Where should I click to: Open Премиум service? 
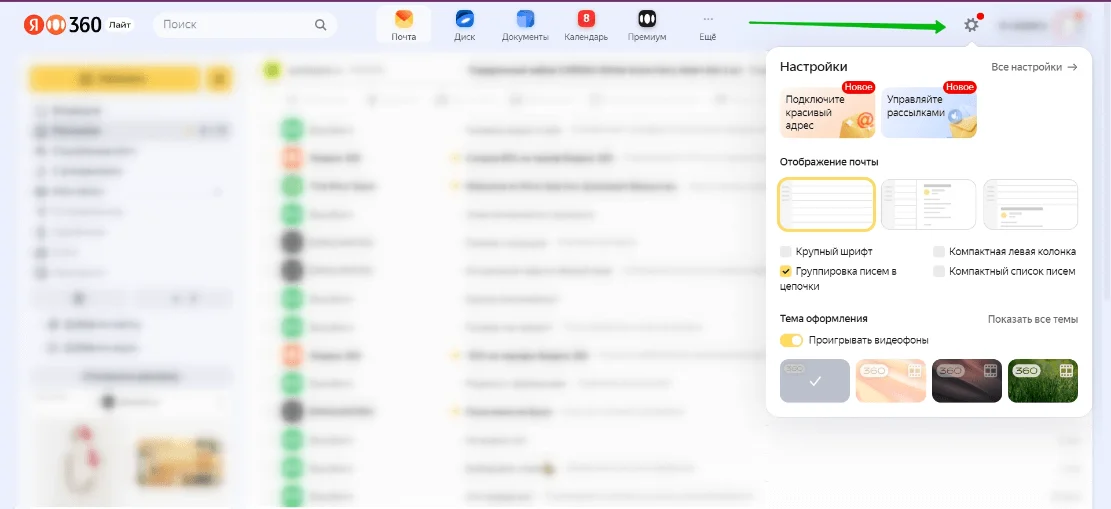(x=647, y=25)
